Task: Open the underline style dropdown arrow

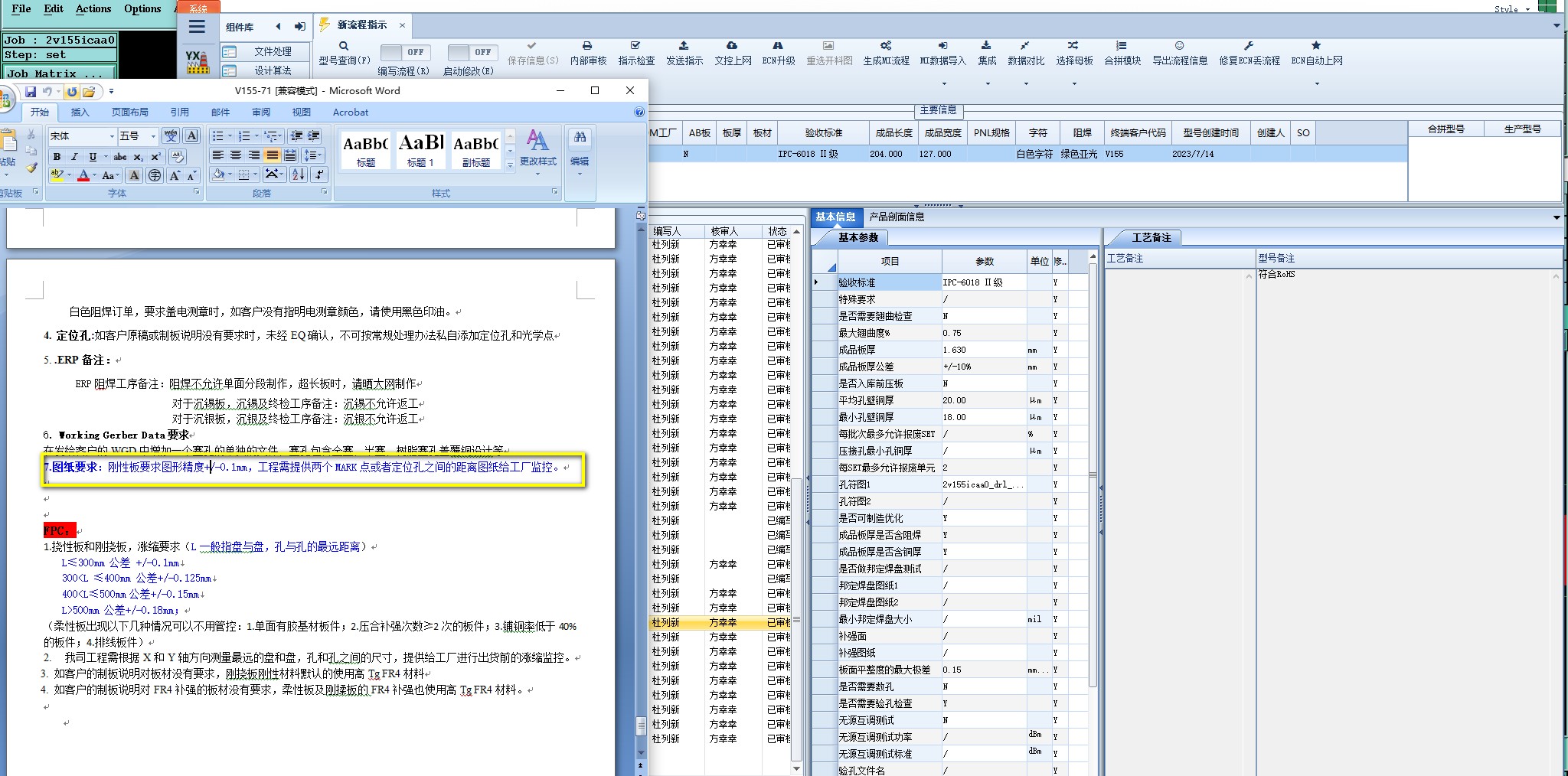Action: [106, 157]
